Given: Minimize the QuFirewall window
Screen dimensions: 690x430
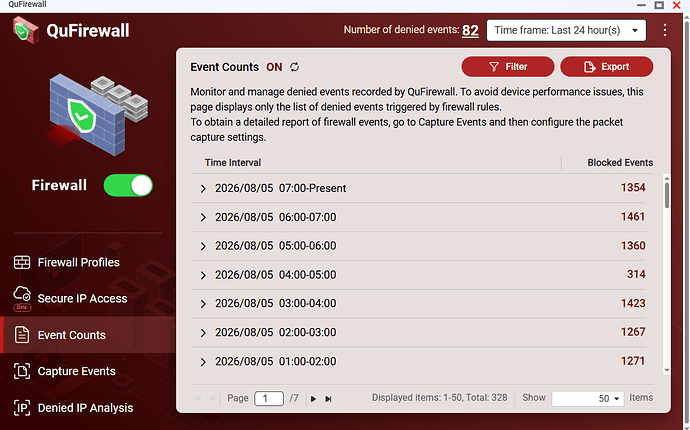Looking at the screenshot, I should [x=641, y=5].
